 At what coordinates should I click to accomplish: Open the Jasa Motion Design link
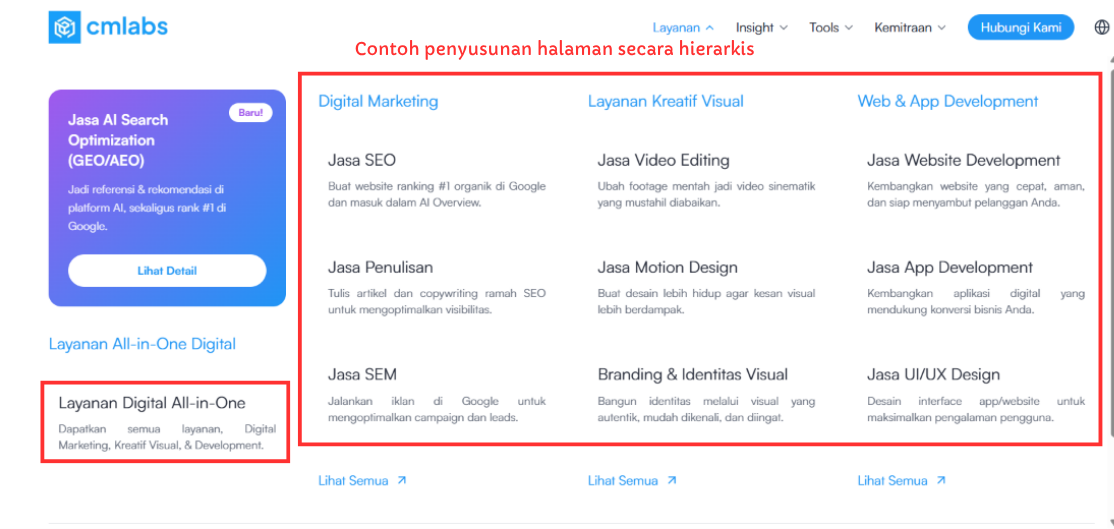click(667, 268)
